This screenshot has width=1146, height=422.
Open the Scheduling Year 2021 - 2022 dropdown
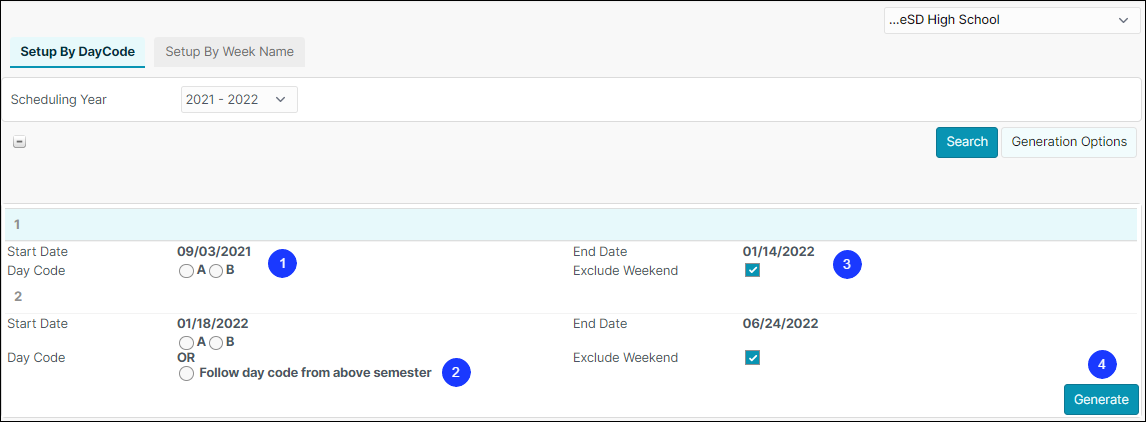(x=239, y=100)
